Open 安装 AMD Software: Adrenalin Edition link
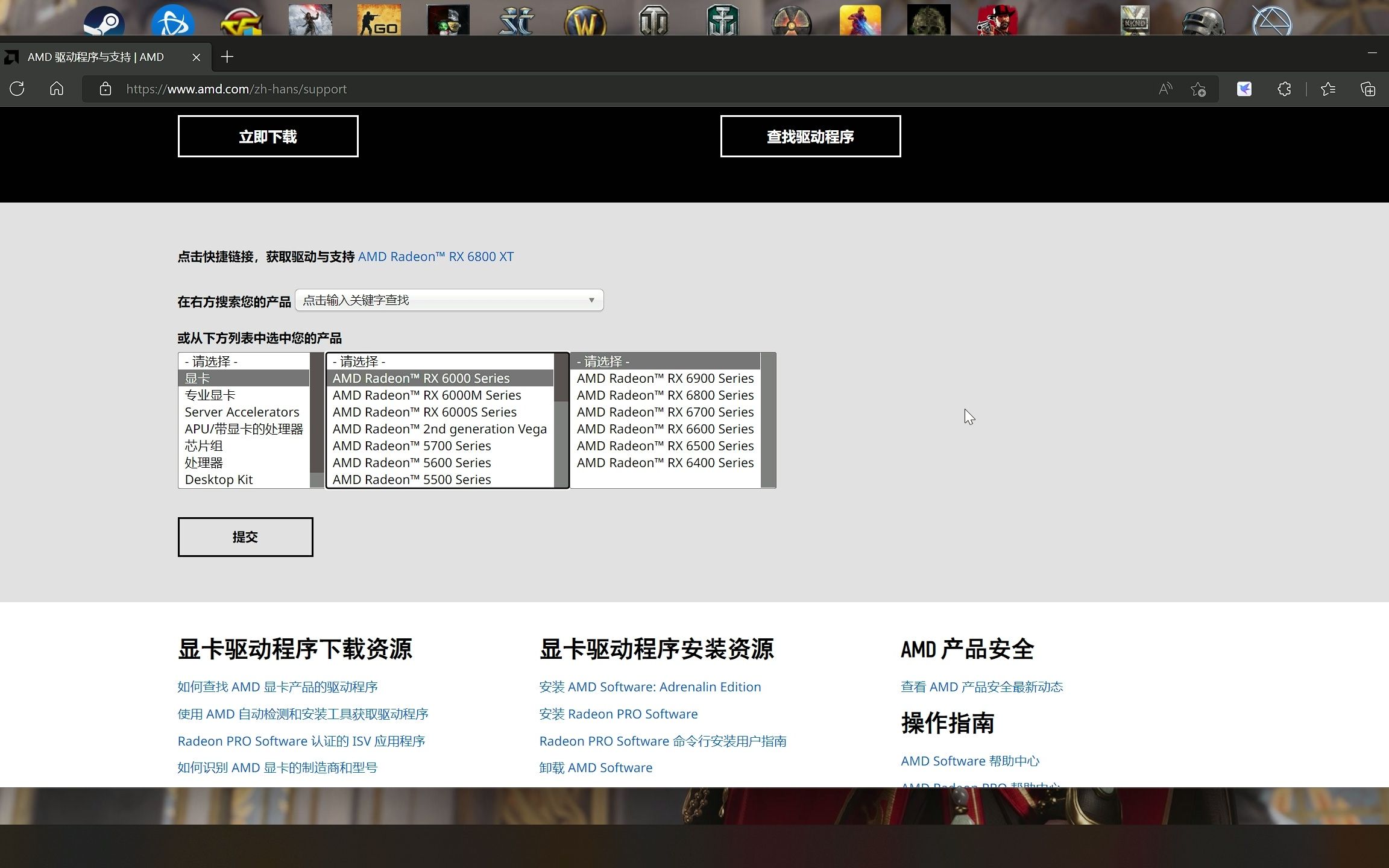The height and width of the screenshot is (868, 1389). point(650,687)
